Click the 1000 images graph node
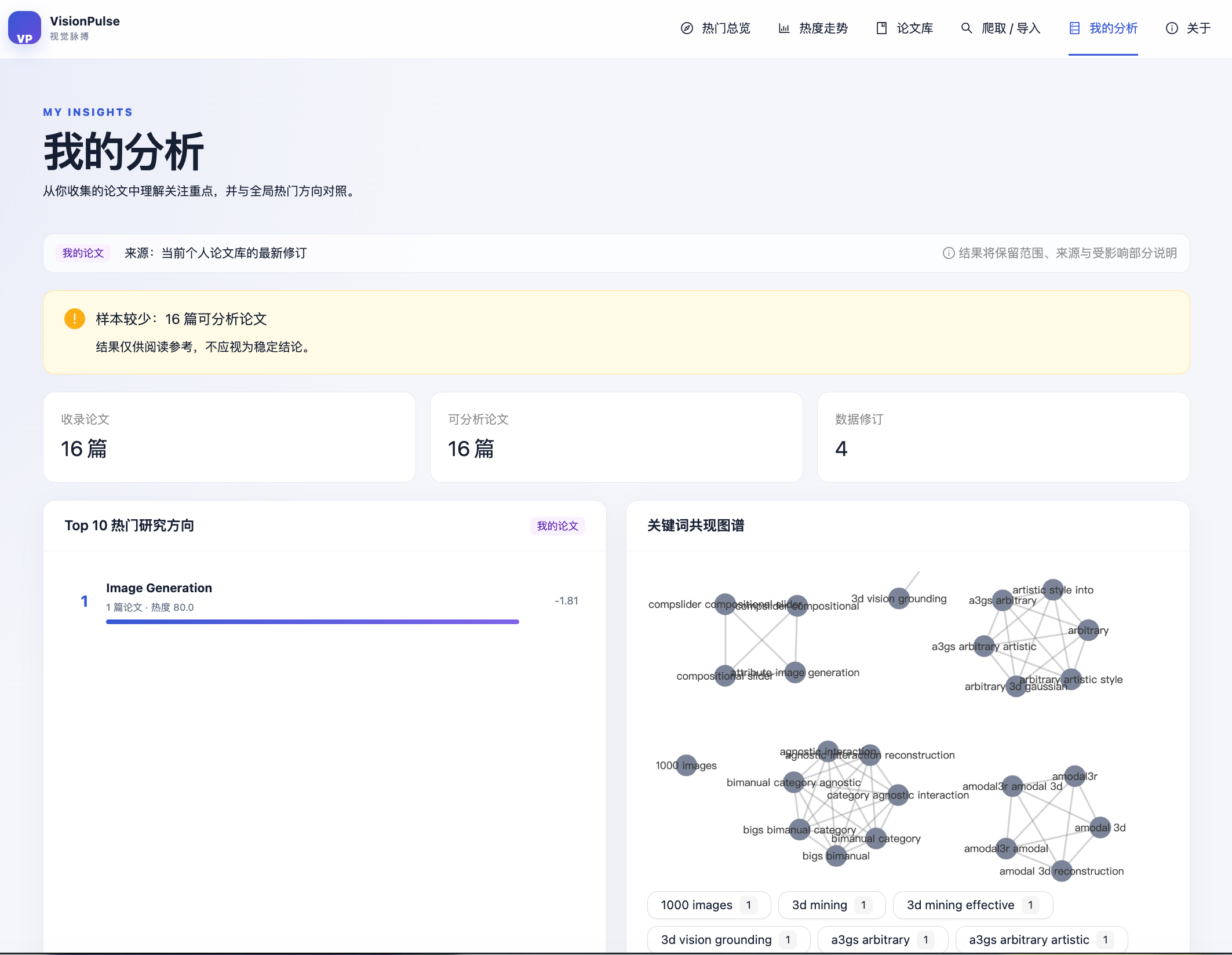The image size is (1232, 955). (x=687, y=766)
